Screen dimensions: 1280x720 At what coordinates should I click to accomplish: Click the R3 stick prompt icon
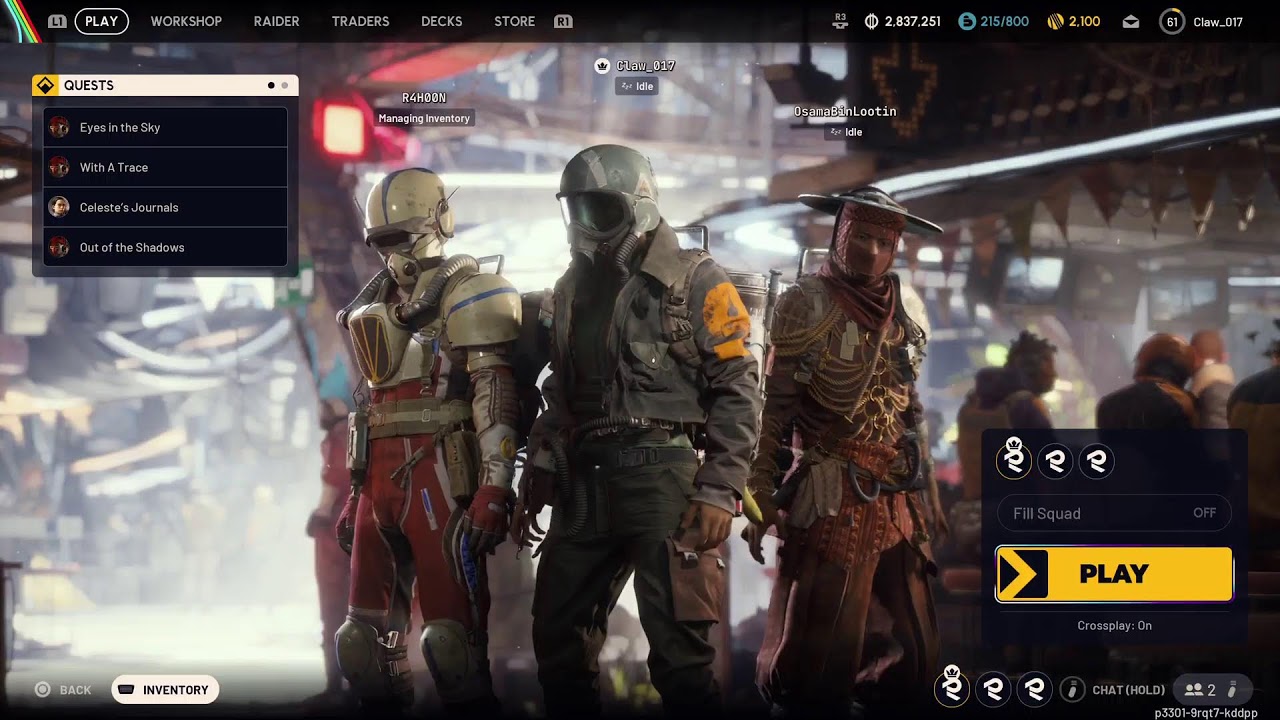point(840,20)
